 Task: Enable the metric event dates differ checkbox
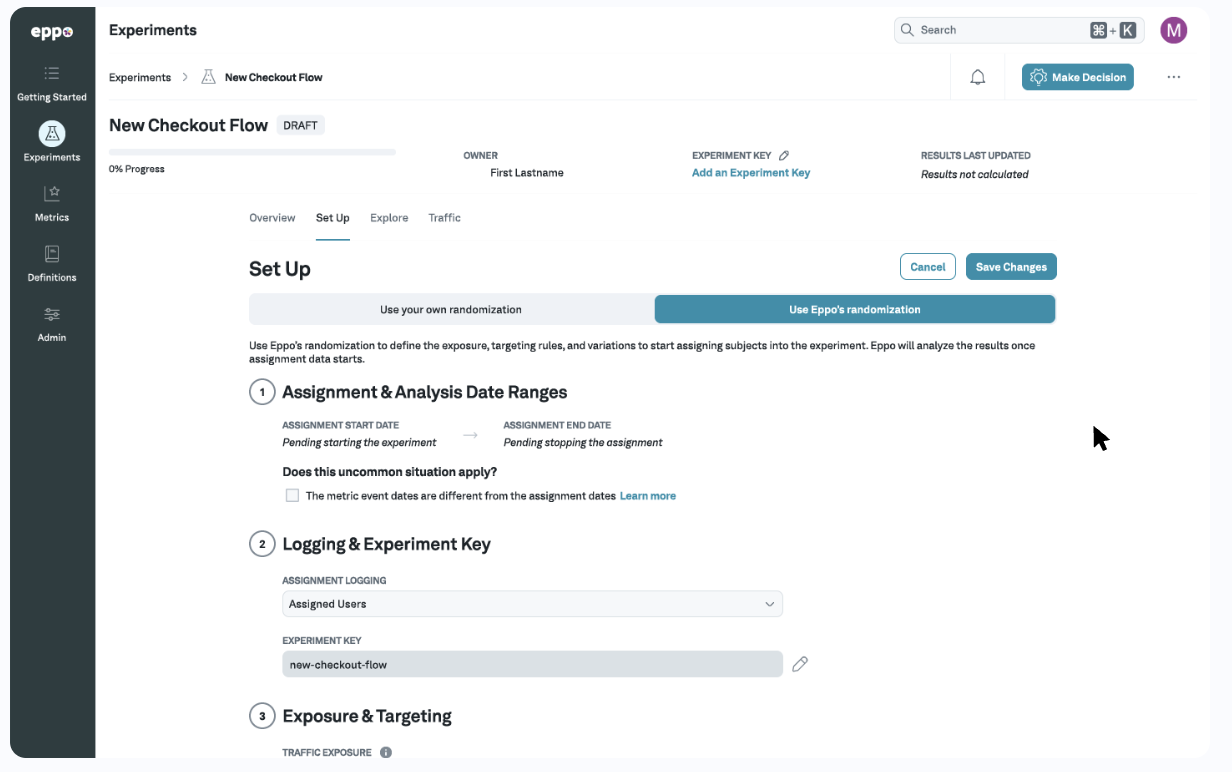click(292, 495)
